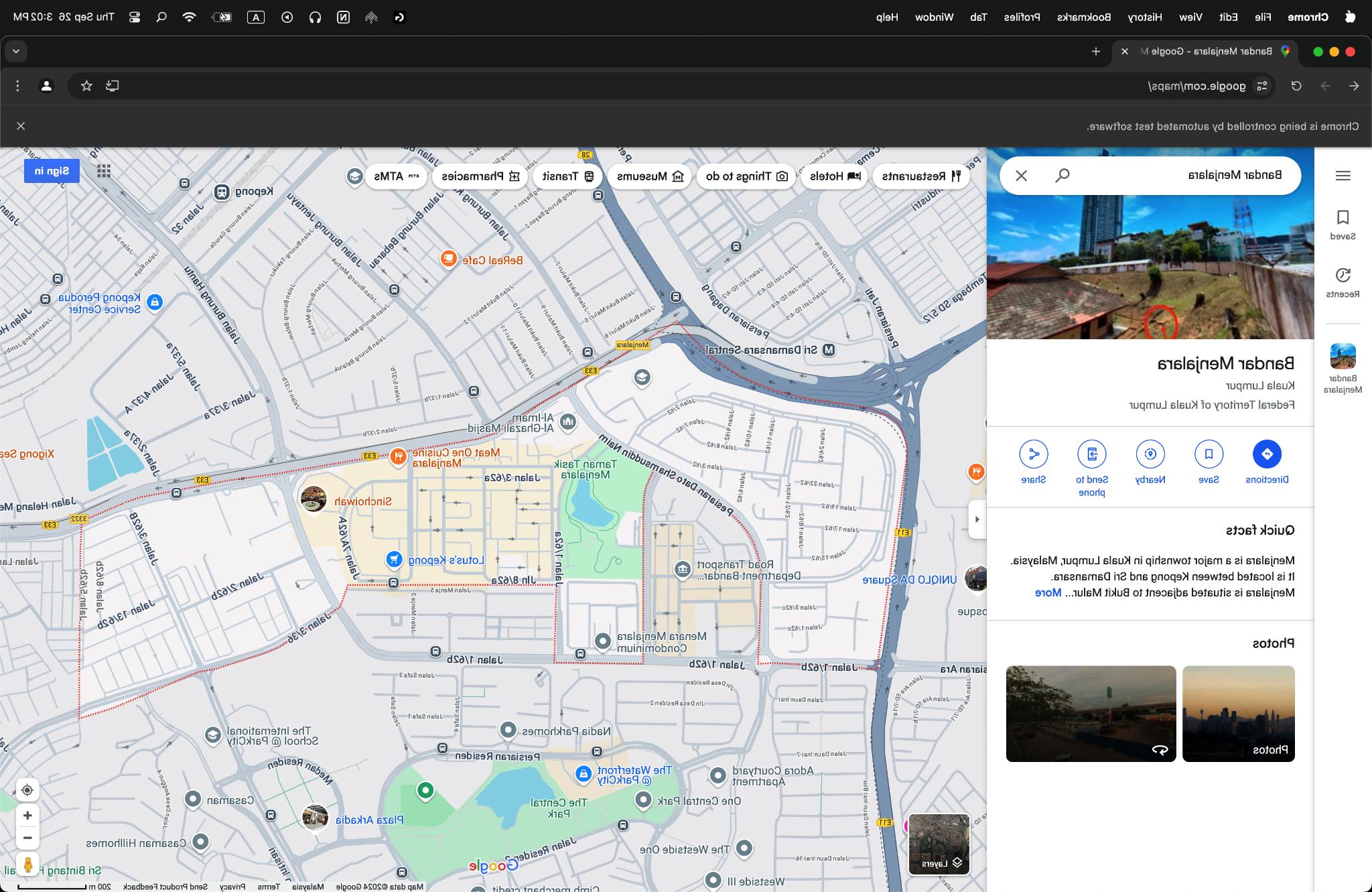Screen dimensions: 1372x892
Task: Click the Kepong train station icon
Action: [x=222, y=192]
